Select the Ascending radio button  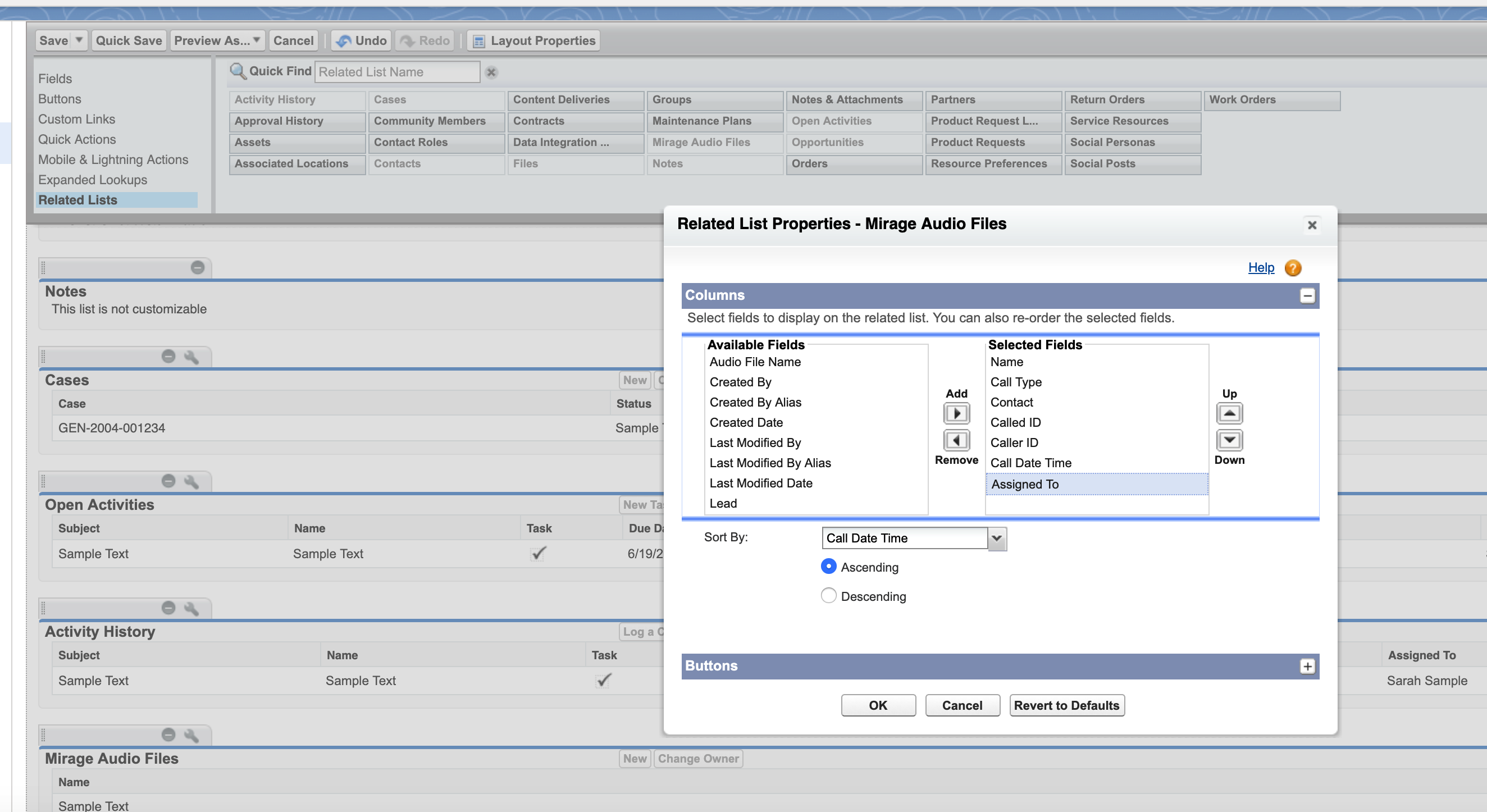click(x=828, y=567)
